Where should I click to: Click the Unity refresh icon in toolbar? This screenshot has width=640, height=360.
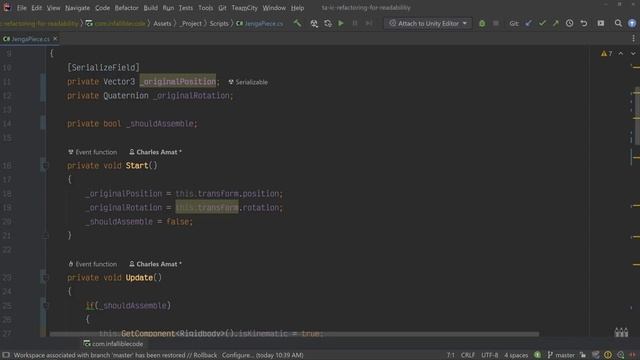tap(328, 23)
